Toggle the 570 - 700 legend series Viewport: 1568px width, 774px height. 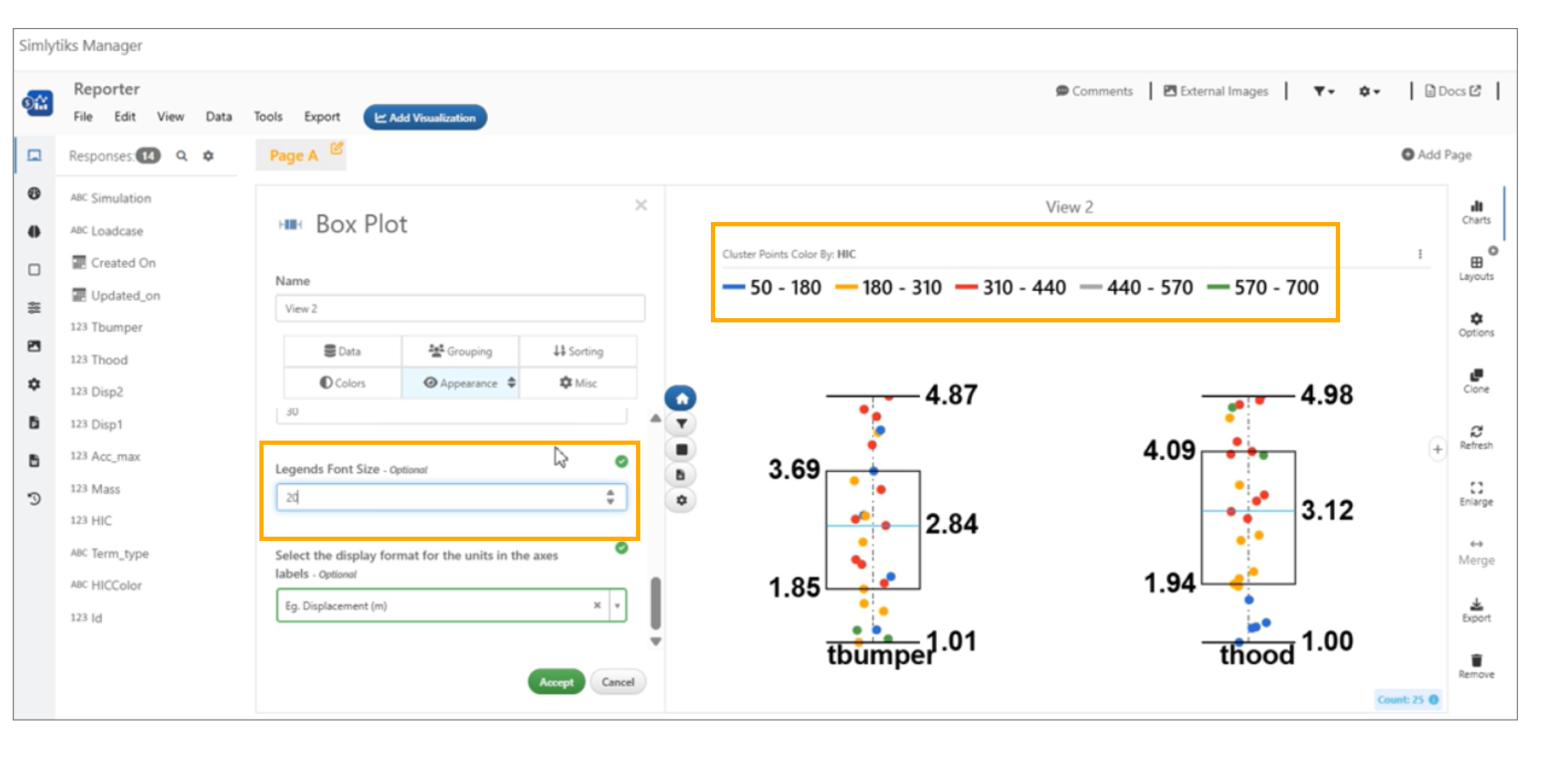pyautogui.click(x=1263, y=287)
